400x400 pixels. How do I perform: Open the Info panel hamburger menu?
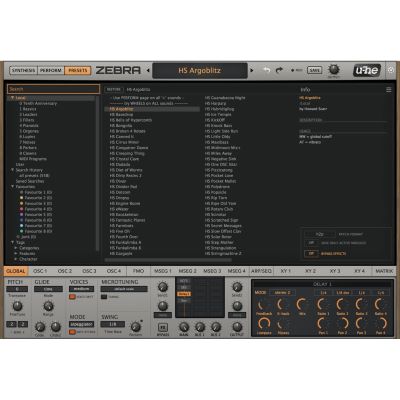coord(389,90)
